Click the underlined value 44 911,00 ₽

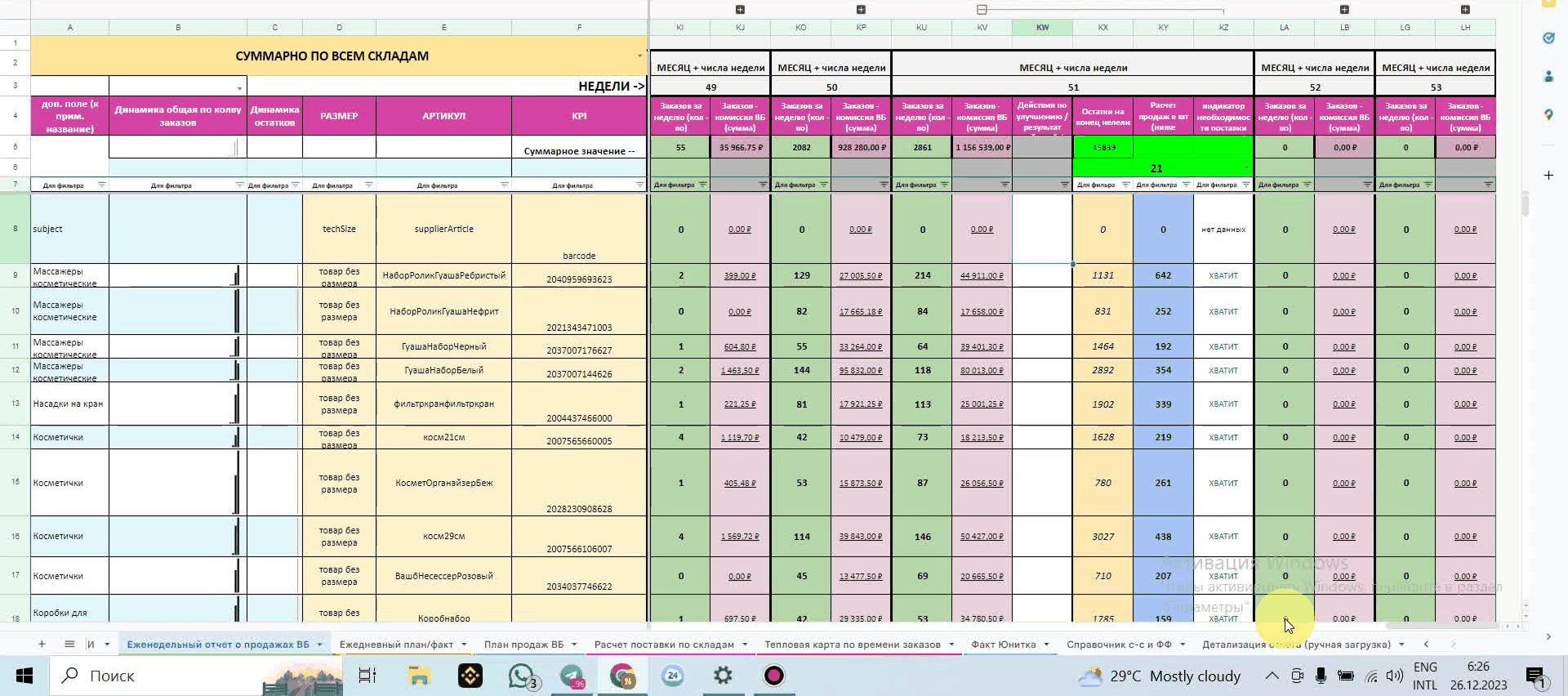982,276
